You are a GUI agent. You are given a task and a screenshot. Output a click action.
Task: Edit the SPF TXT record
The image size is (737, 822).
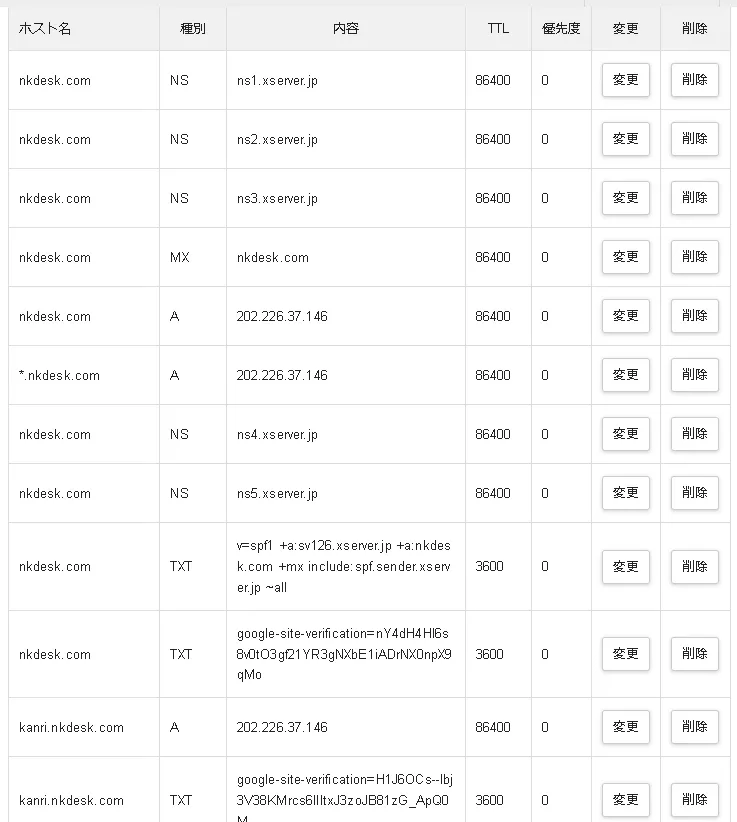[625, 566]
